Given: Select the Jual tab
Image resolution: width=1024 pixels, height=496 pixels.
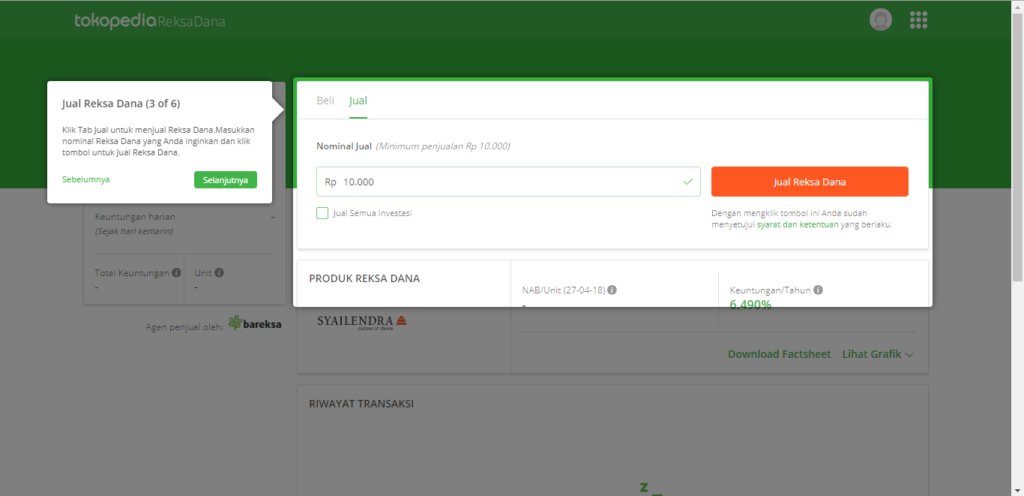Looking at the screenshot, I should tap(358, 101).
